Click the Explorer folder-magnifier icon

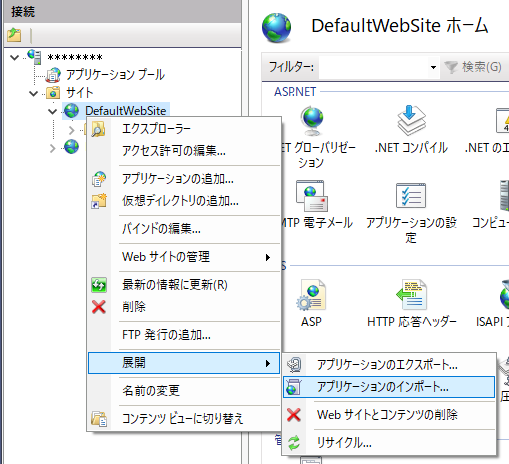tap(99, 129)
